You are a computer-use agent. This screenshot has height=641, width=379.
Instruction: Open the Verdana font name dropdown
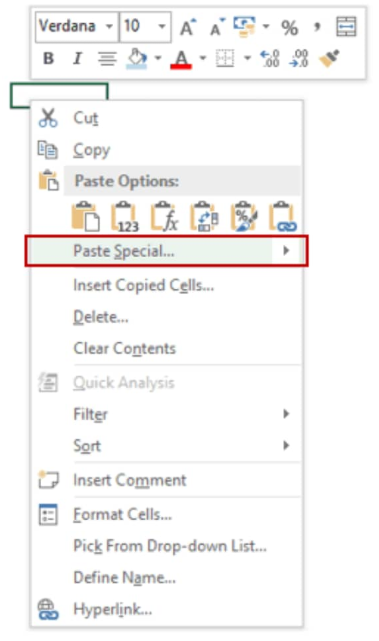coord(109,27)
